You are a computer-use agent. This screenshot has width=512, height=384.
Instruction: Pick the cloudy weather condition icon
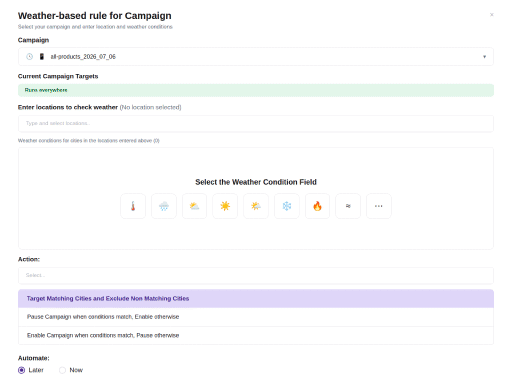[194, 206]
